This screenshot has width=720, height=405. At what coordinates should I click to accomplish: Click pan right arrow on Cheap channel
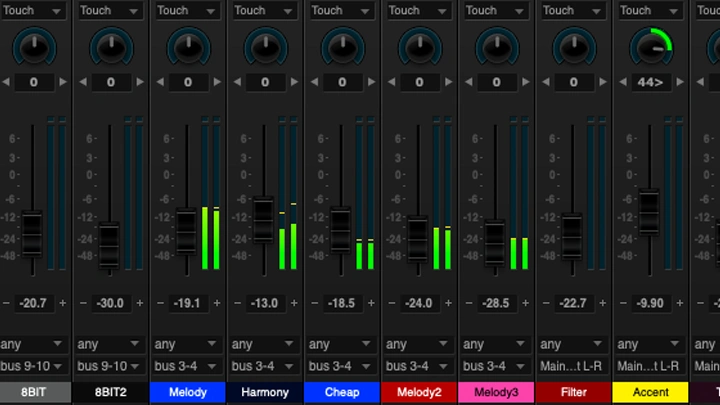click(371, 82)
